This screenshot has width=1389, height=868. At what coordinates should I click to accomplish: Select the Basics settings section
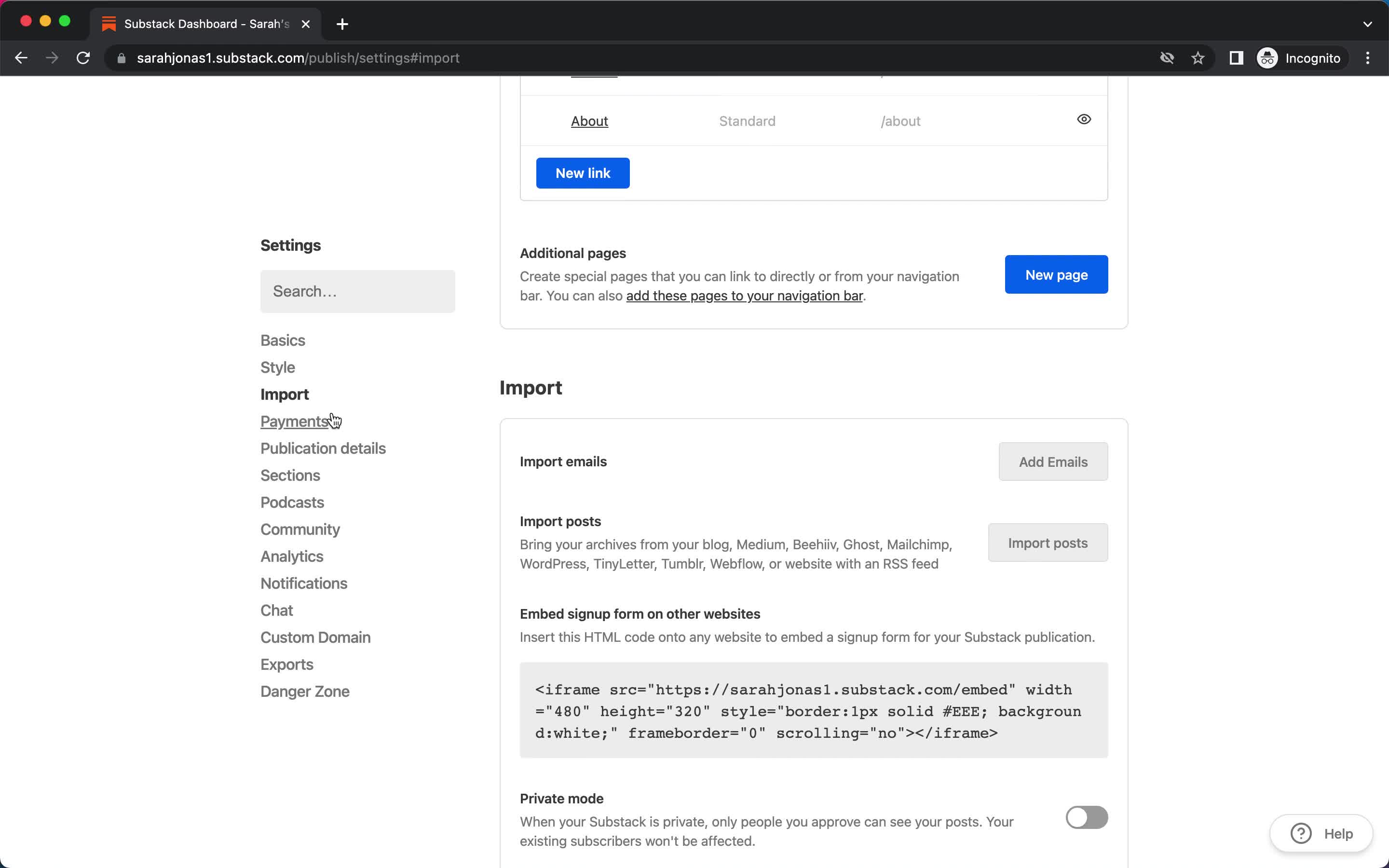(x=283, y=340)
